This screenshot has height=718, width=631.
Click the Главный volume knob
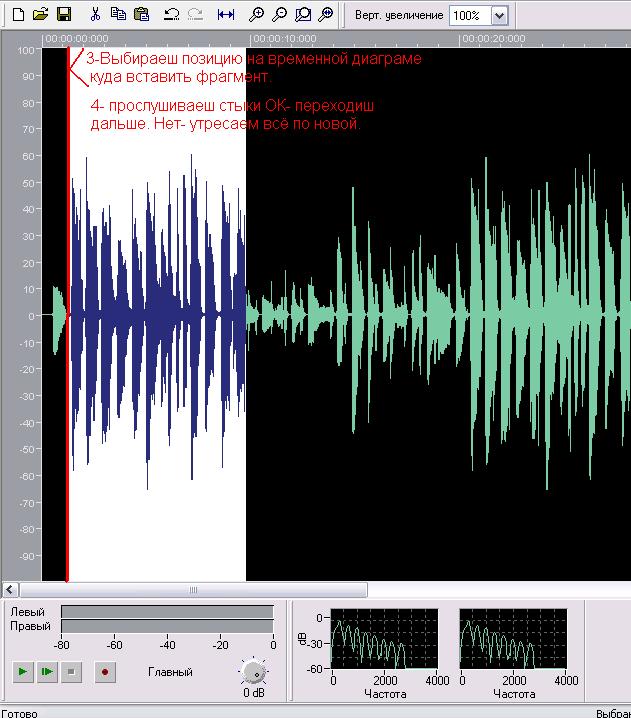253,672
